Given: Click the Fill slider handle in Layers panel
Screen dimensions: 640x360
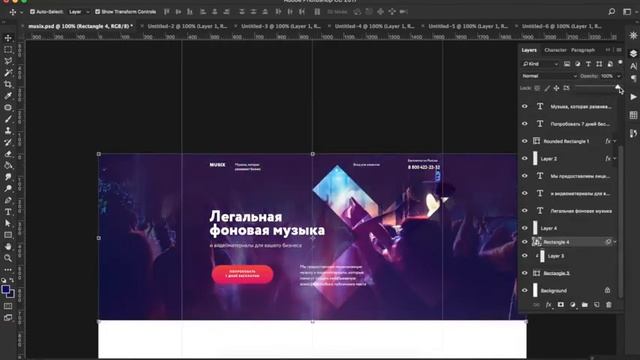Looking at the screenshot, I should (x=618, y=87).
